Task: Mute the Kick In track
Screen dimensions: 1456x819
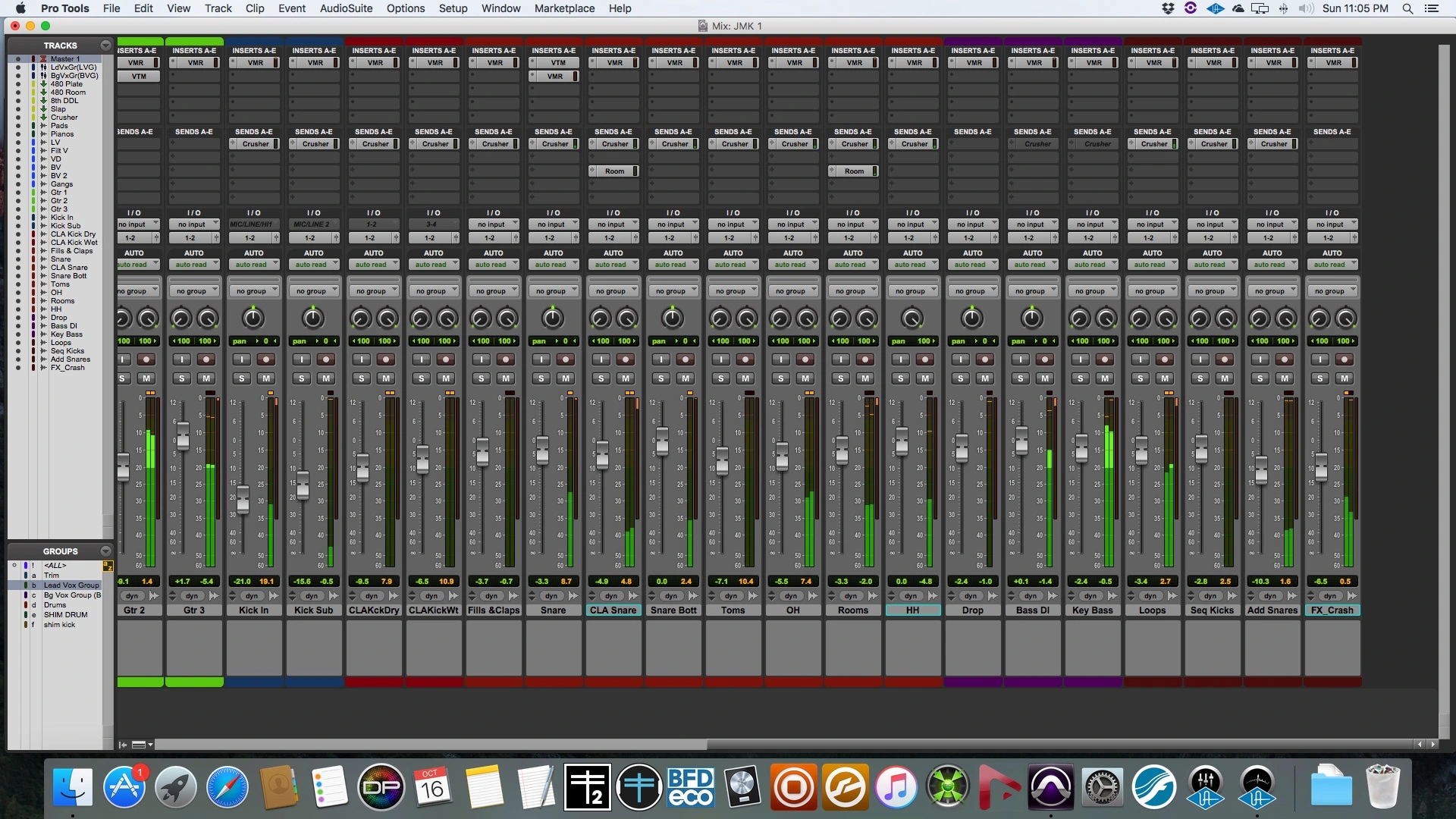Action: [x=266, y=378]
